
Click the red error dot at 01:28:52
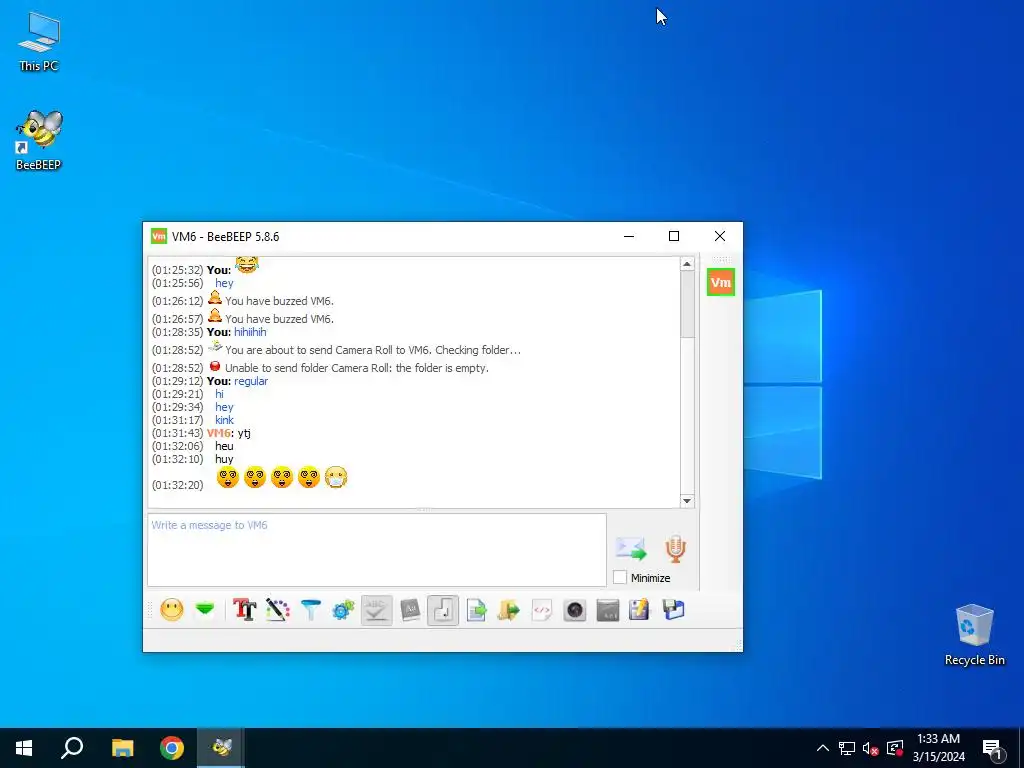pyautogui.click(x=215, y=366)
